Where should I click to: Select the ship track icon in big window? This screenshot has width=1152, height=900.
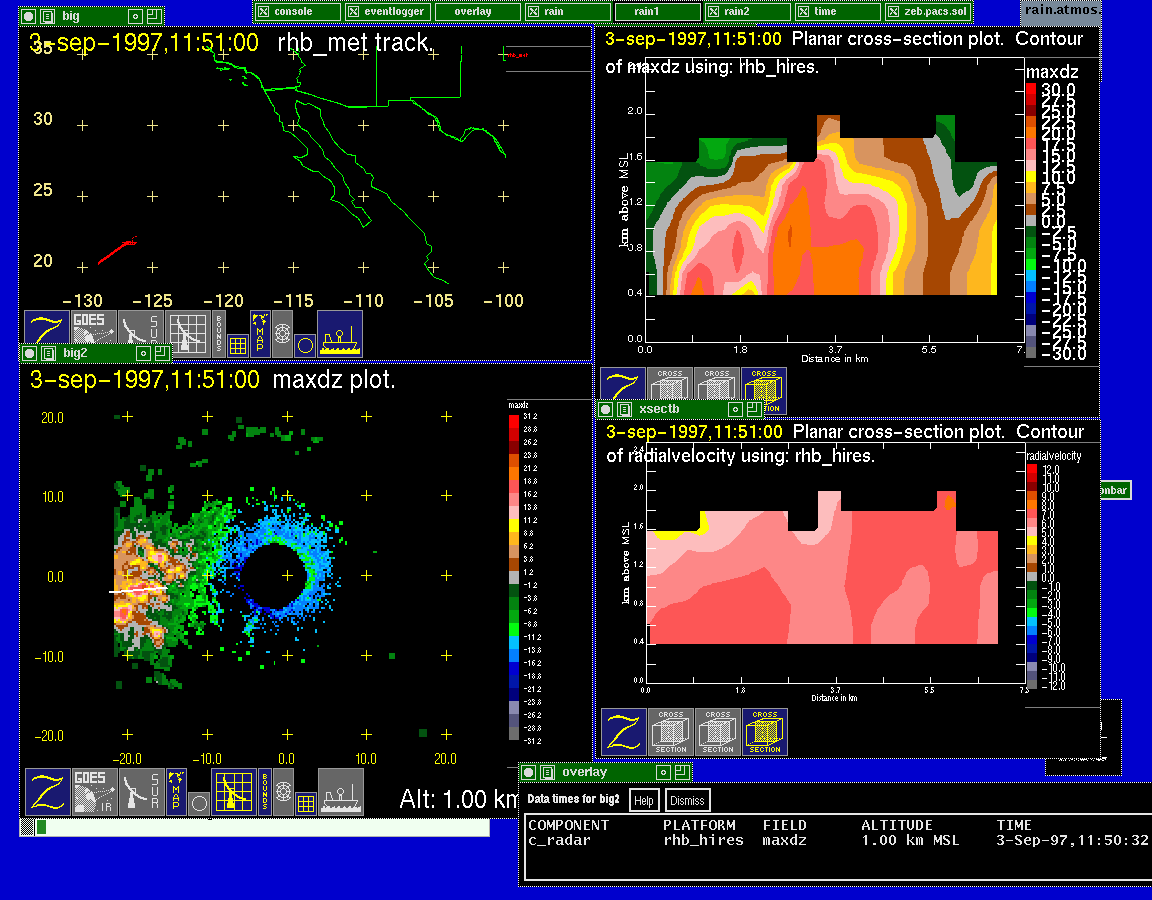[x=340, y=333]
